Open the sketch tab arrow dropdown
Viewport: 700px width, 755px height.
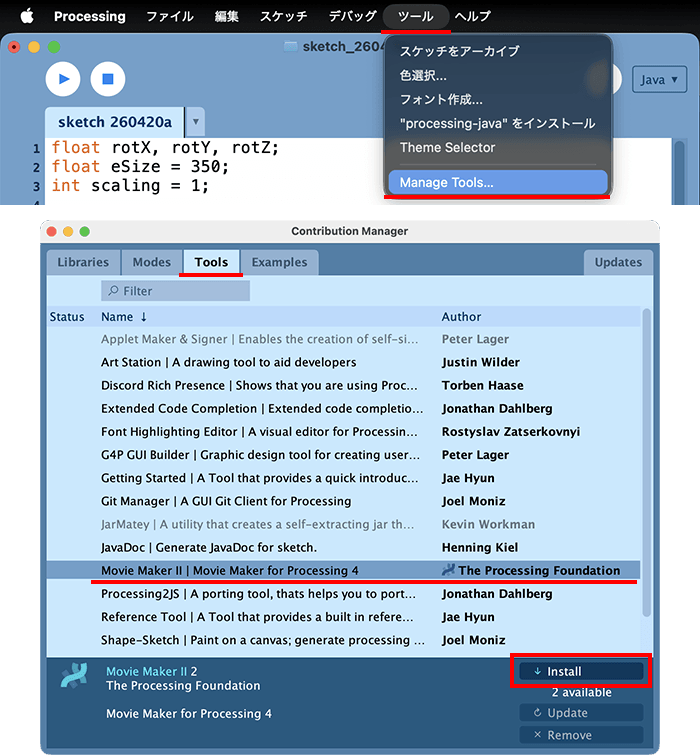tap(195, 122)
